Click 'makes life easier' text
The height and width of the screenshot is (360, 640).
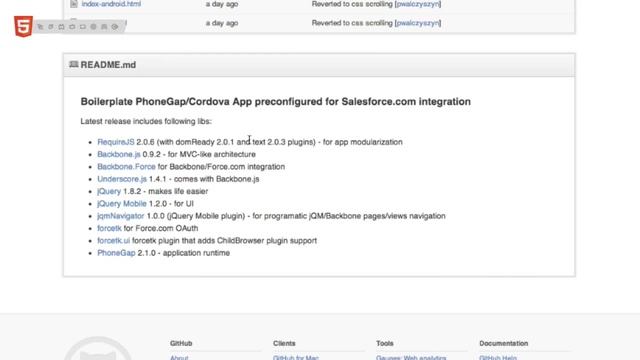coord(178,191)
